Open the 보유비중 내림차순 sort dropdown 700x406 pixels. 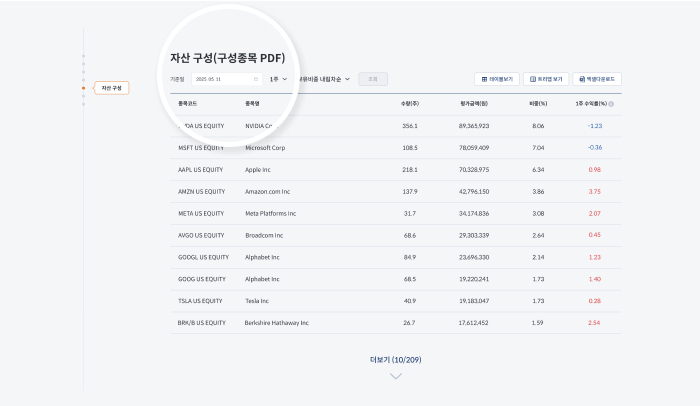(324, 79)
